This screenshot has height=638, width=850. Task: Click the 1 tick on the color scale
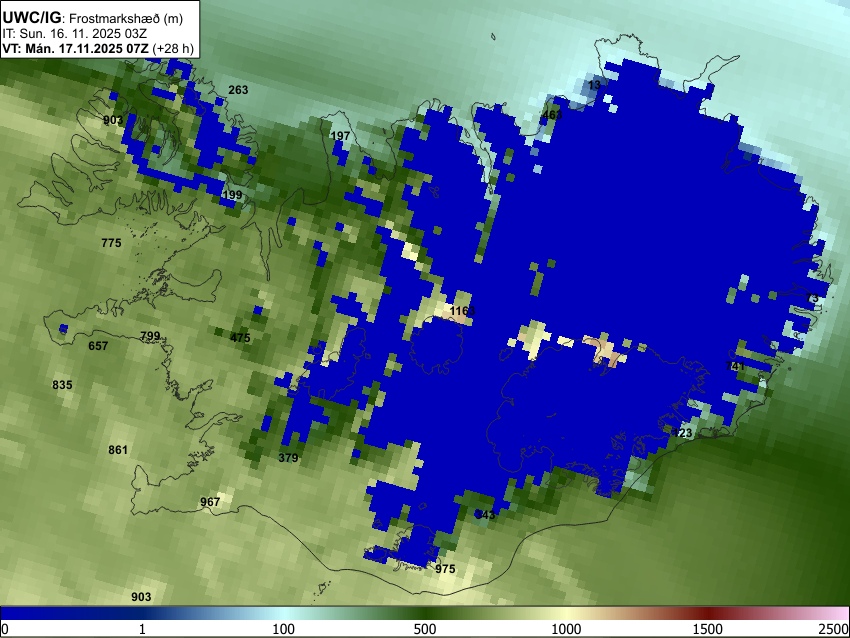click(x=142, y=629)
